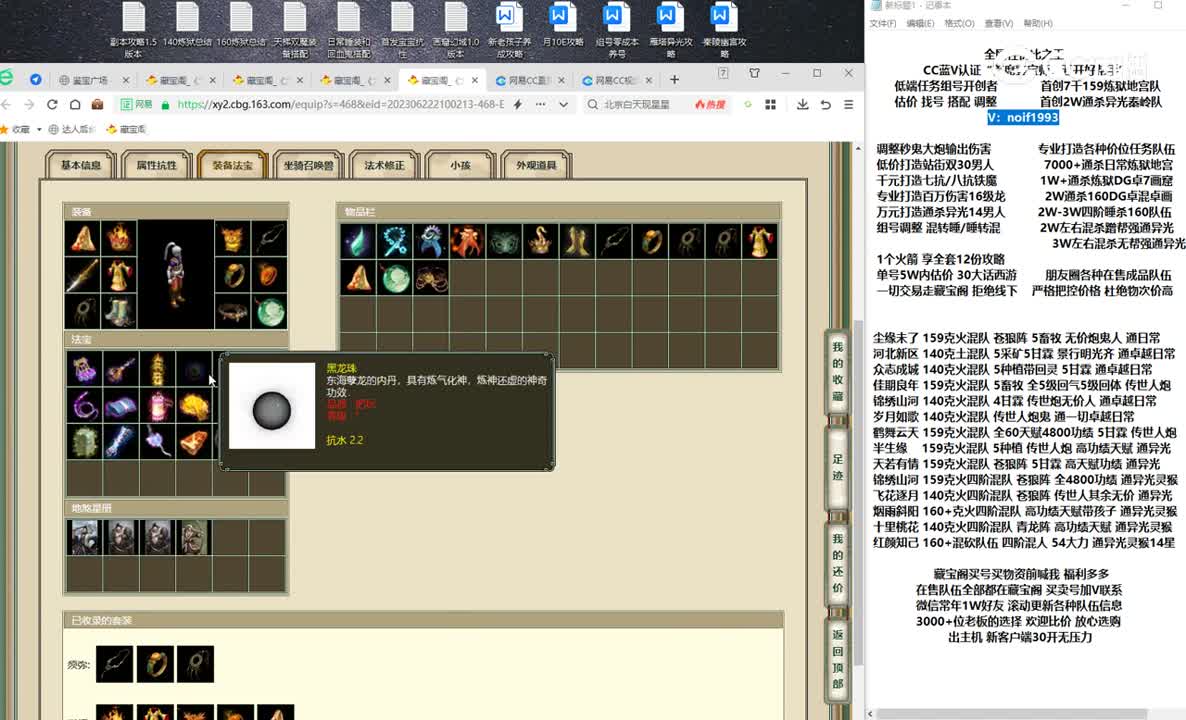Open the 坐骑召唤兽 tab

tap(309, 165)
